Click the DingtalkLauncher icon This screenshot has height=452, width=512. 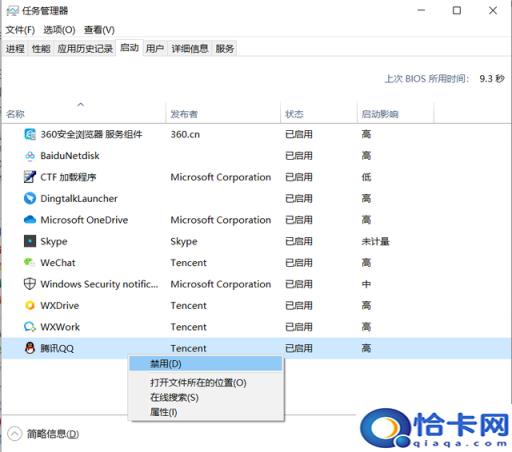pyautogui.click(x=30, y=198)
